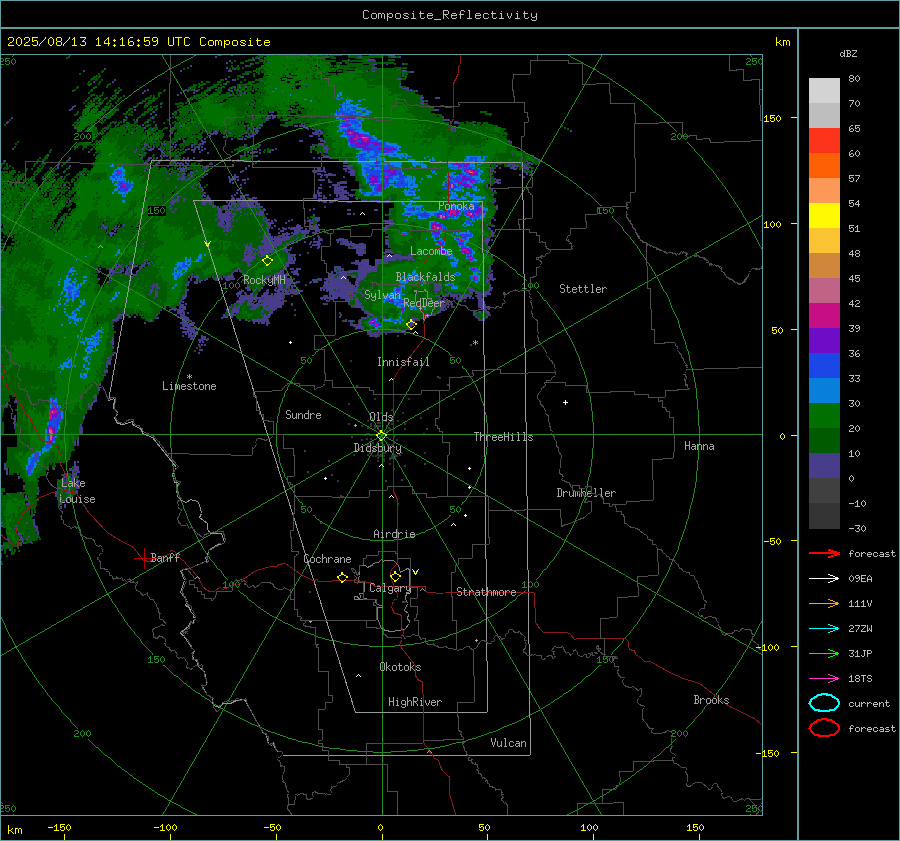This screenshot has width=900, height=841.
Task: Click the Airdrie town label
Action: click(394, 534)
